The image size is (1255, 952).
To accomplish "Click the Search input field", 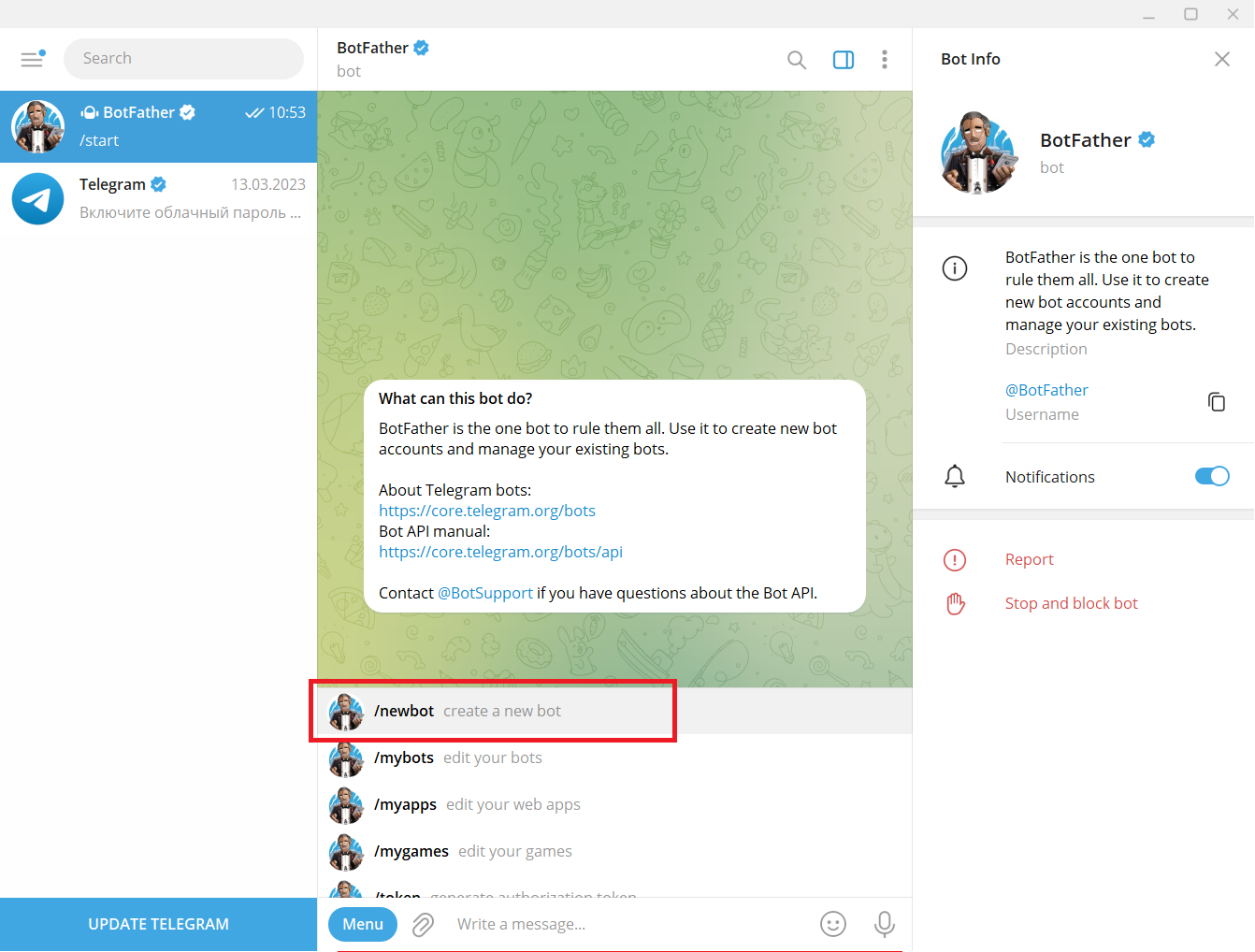I will point(183,59).
